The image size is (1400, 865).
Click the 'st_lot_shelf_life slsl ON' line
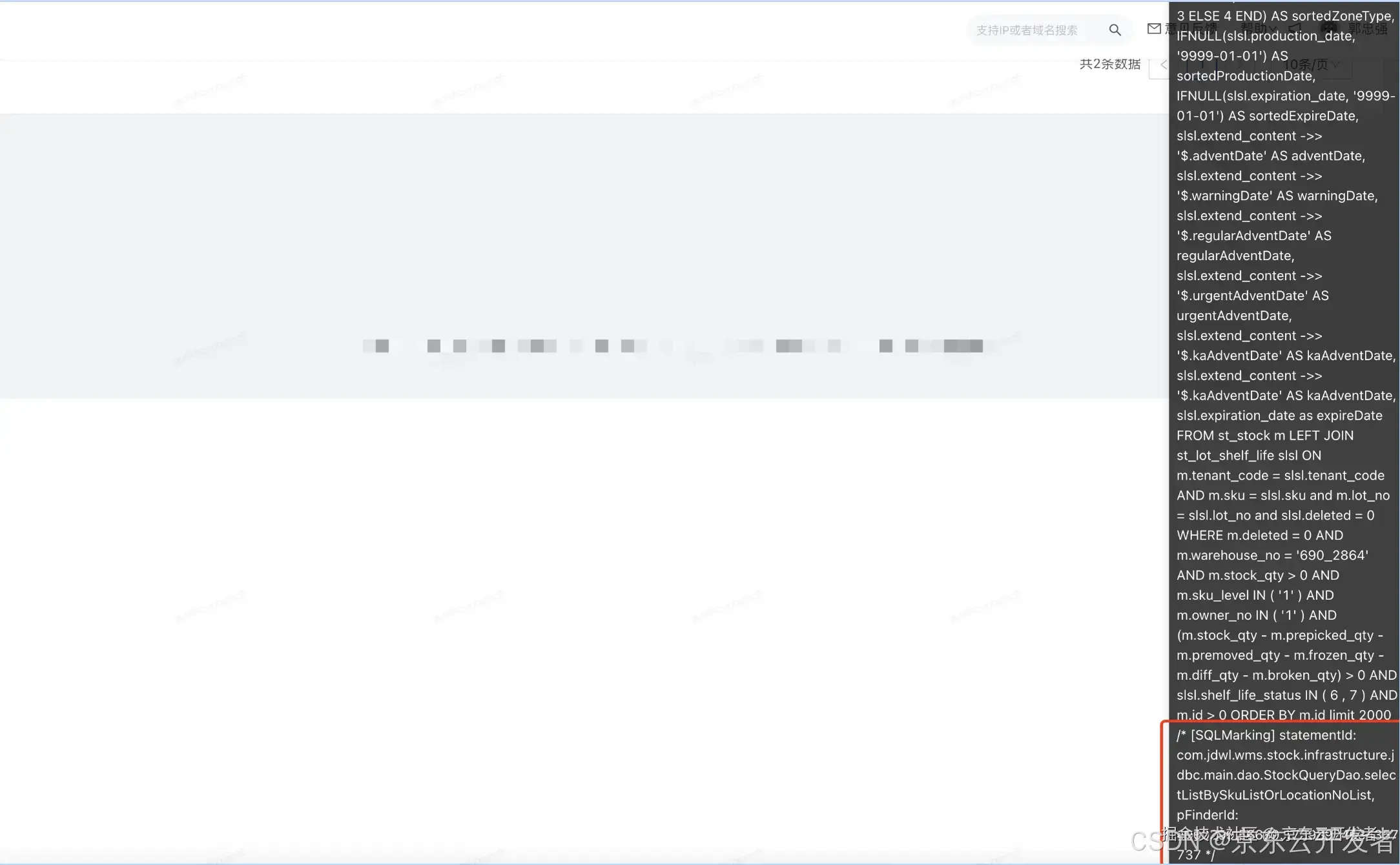point(1249,456)
